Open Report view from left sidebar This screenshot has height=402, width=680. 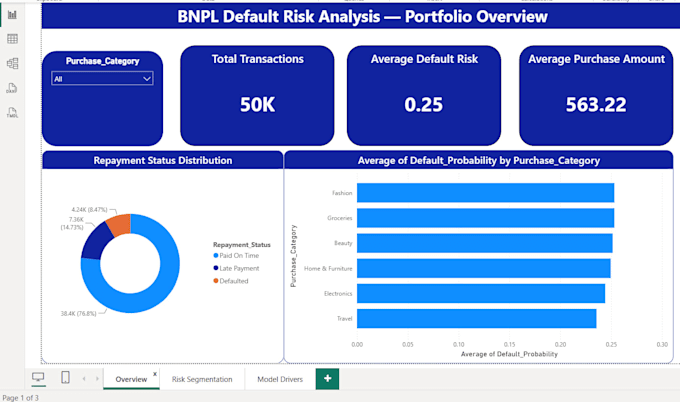click(x=12, y=15)
